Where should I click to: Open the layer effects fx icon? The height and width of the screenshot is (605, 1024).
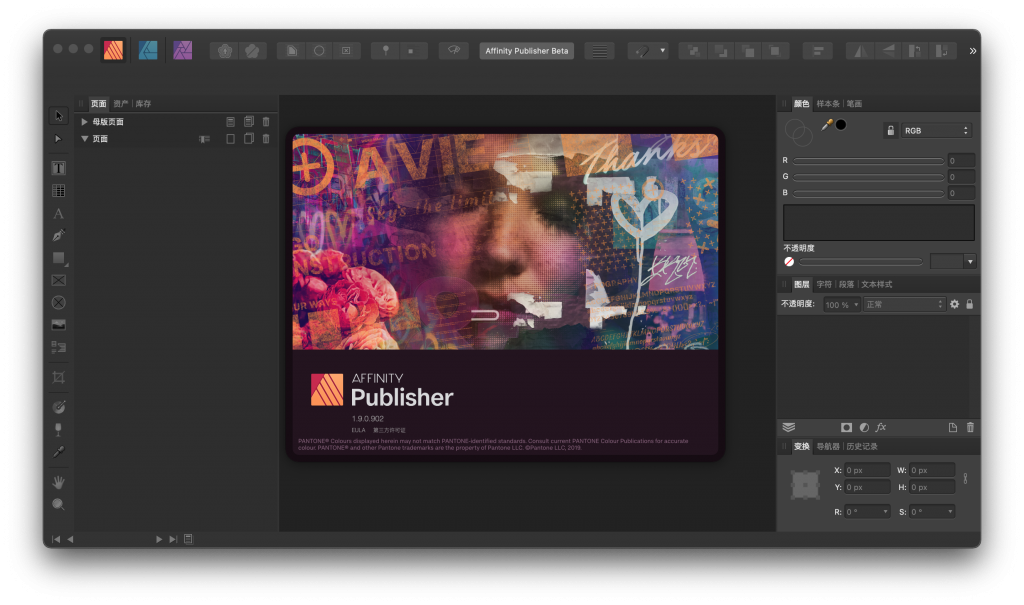tap(881, 427)
